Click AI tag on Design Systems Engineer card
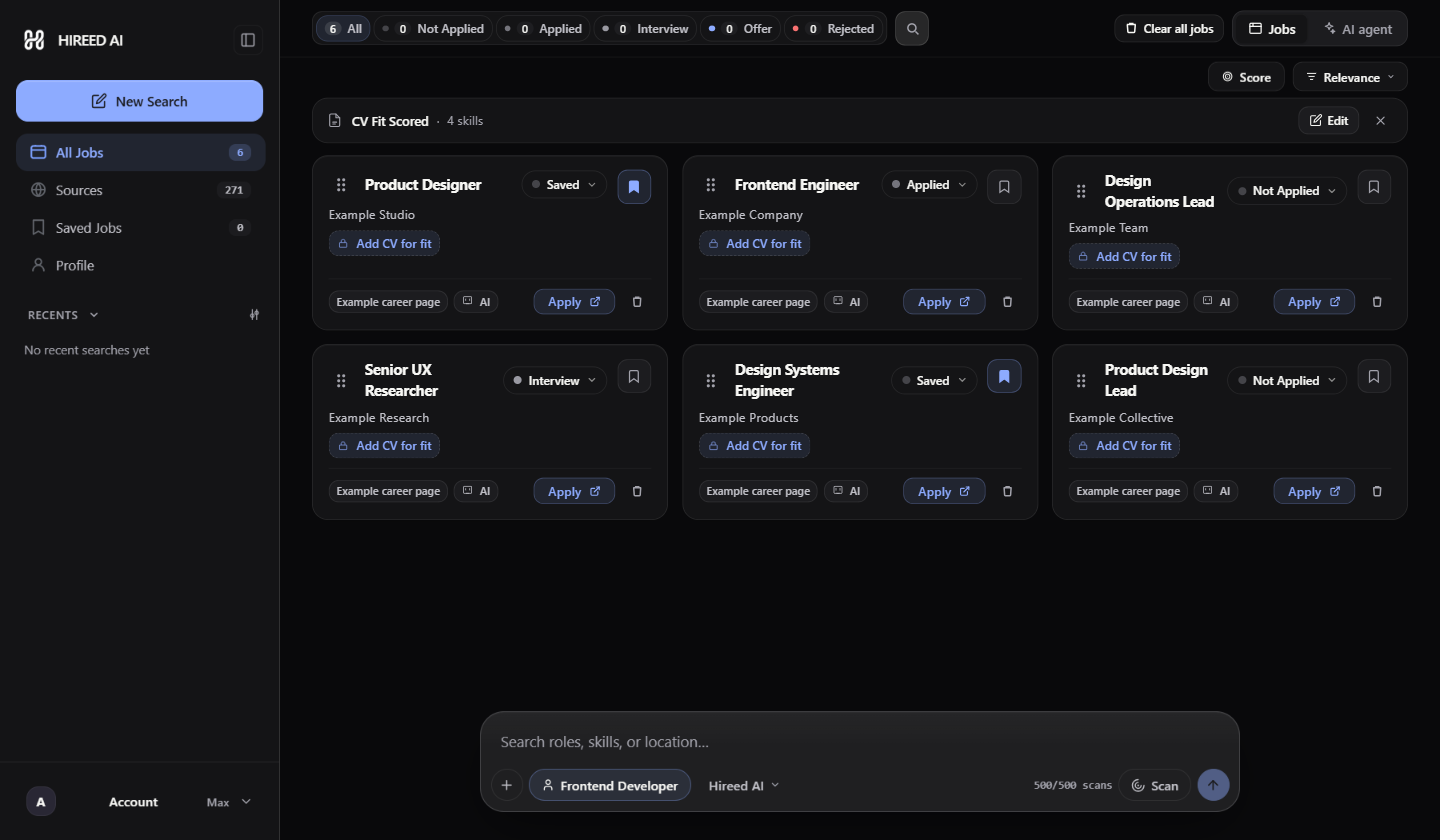 coord(846,491)
